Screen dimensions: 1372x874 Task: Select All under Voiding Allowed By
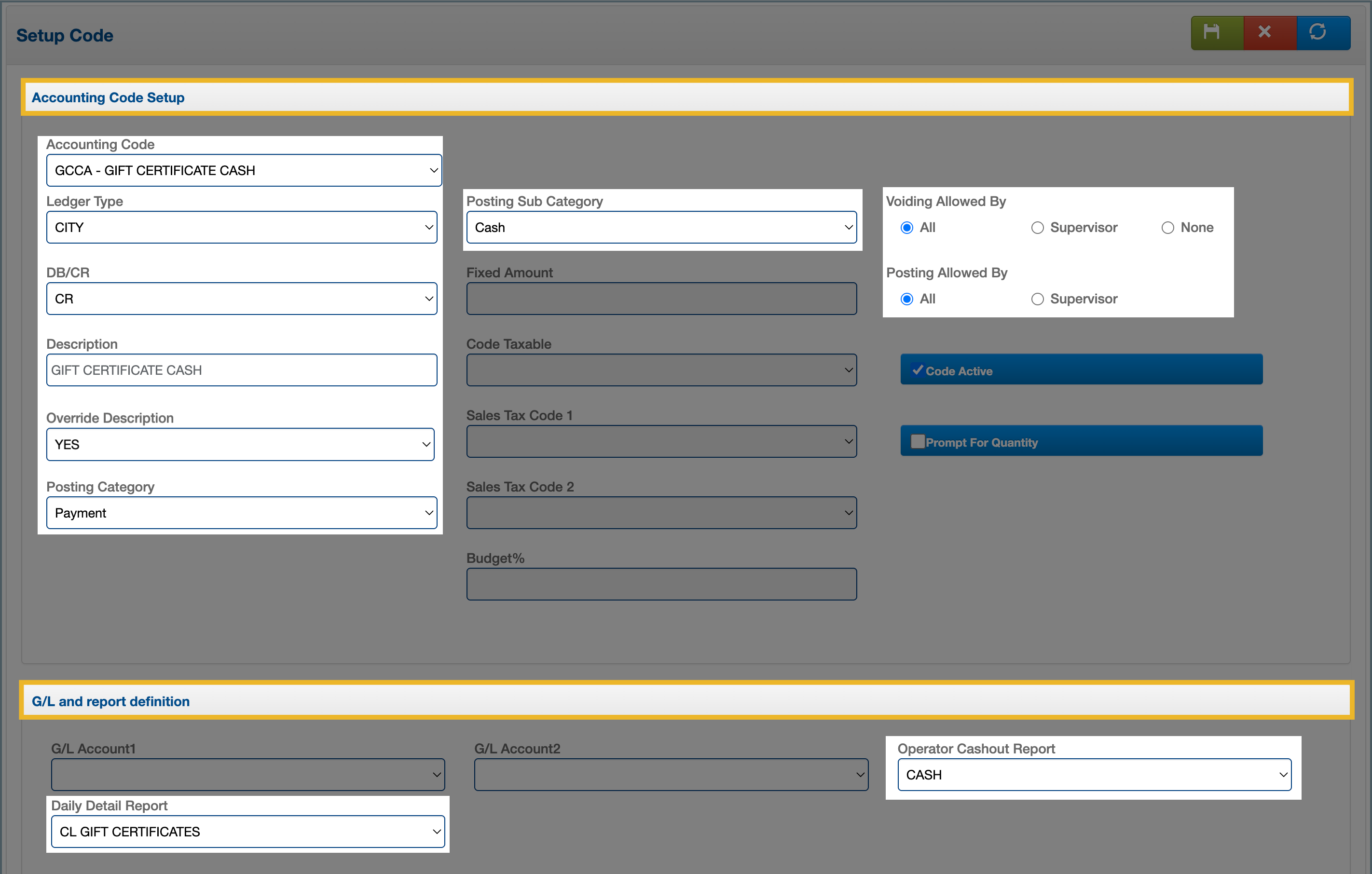(906, 228)
